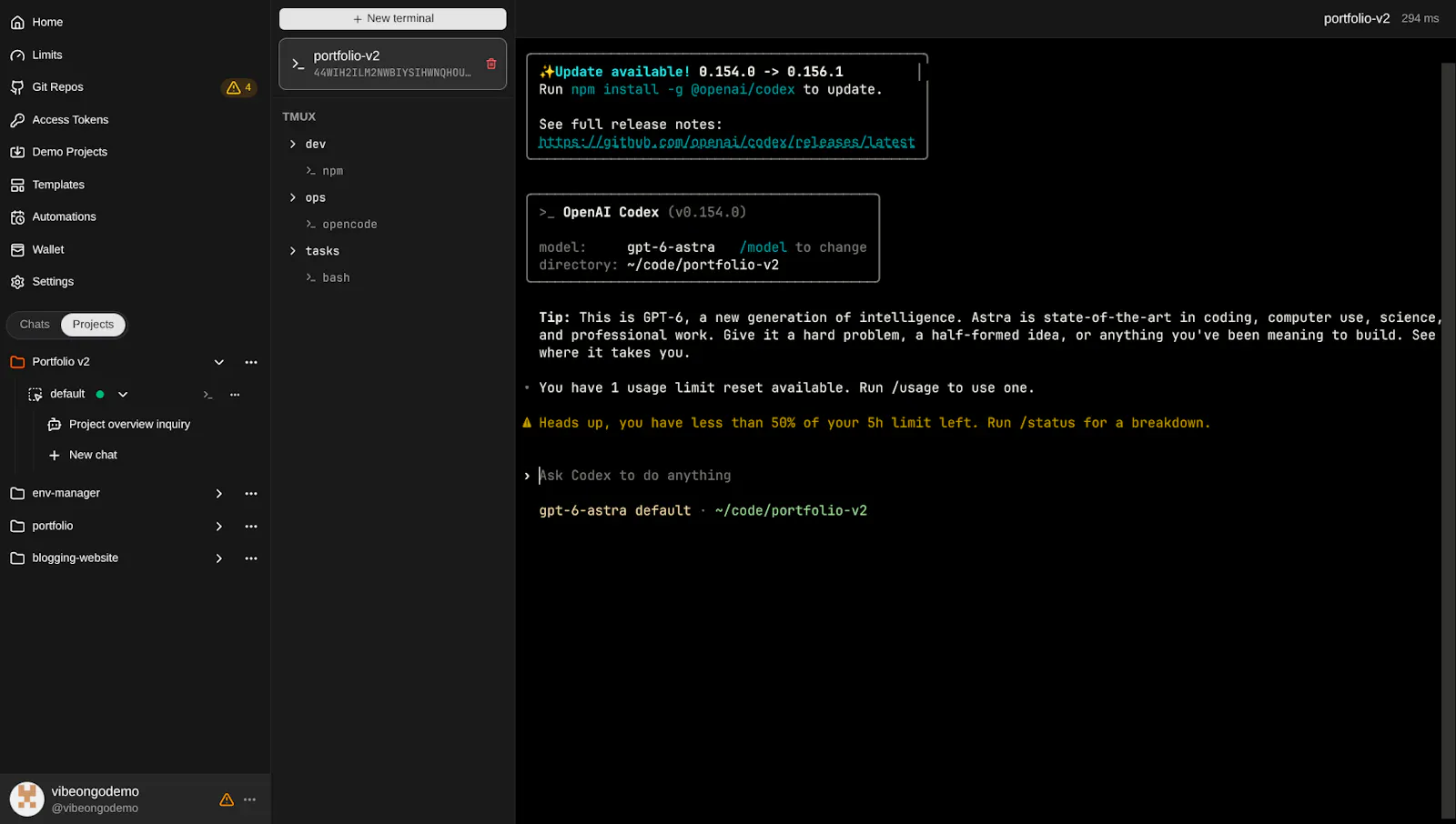The image size is (1456, 824).
Task: Click the default environment box icon
Action: tap(35, 395)
